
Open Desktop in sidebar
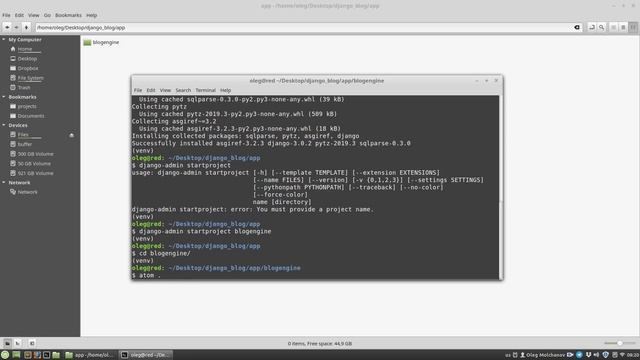click(x=27, y=59)
